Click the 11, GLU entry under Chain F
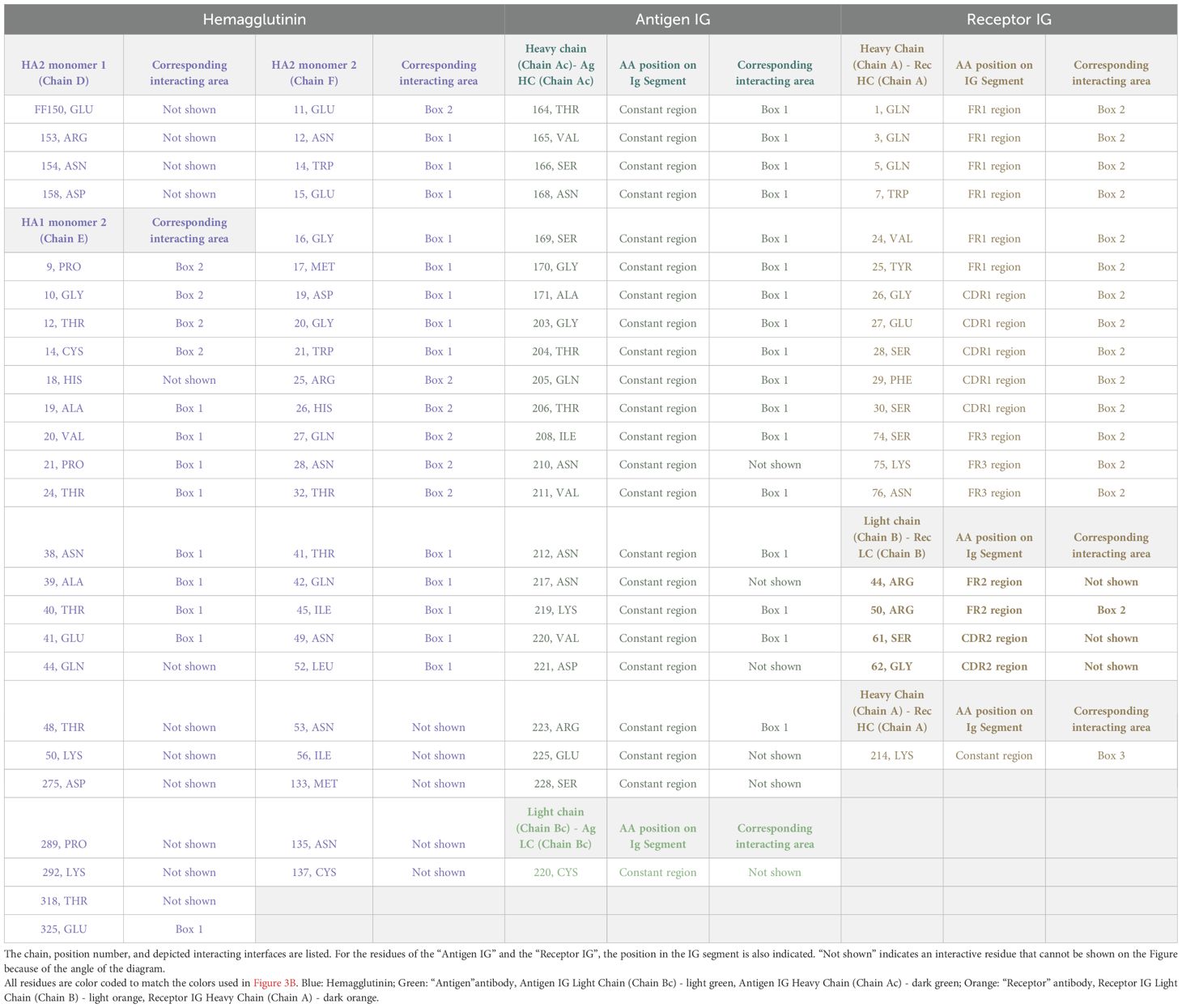The width and height of the screenshot is (1182, 1008). pyautogui.click(x=314, y=109)
